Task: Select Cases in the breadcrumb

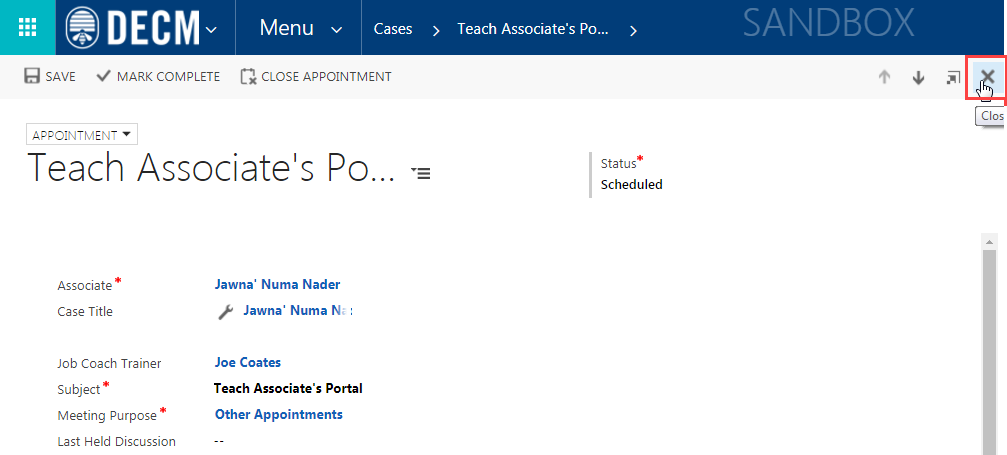Action: 393,29
